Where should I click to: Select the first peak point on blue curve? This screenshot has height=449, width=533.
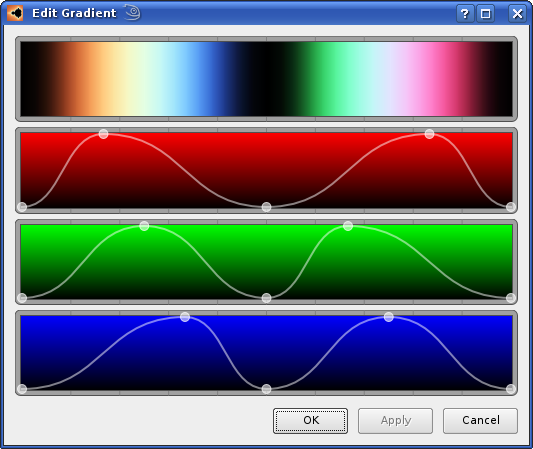[x=185, y=317]
